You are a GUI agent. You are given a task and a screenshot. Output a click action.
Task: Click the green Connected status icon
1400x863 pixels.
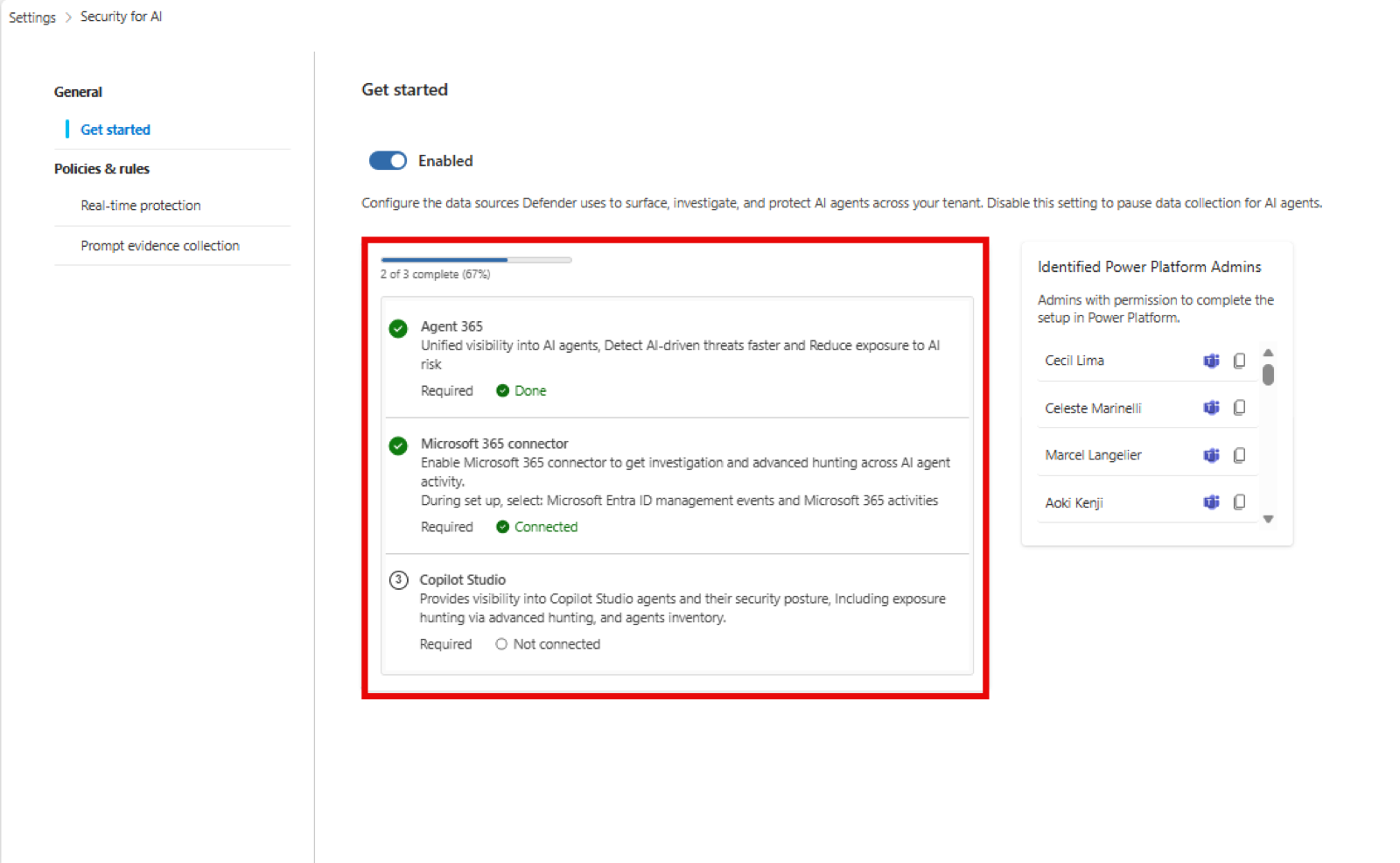(502, 527)
